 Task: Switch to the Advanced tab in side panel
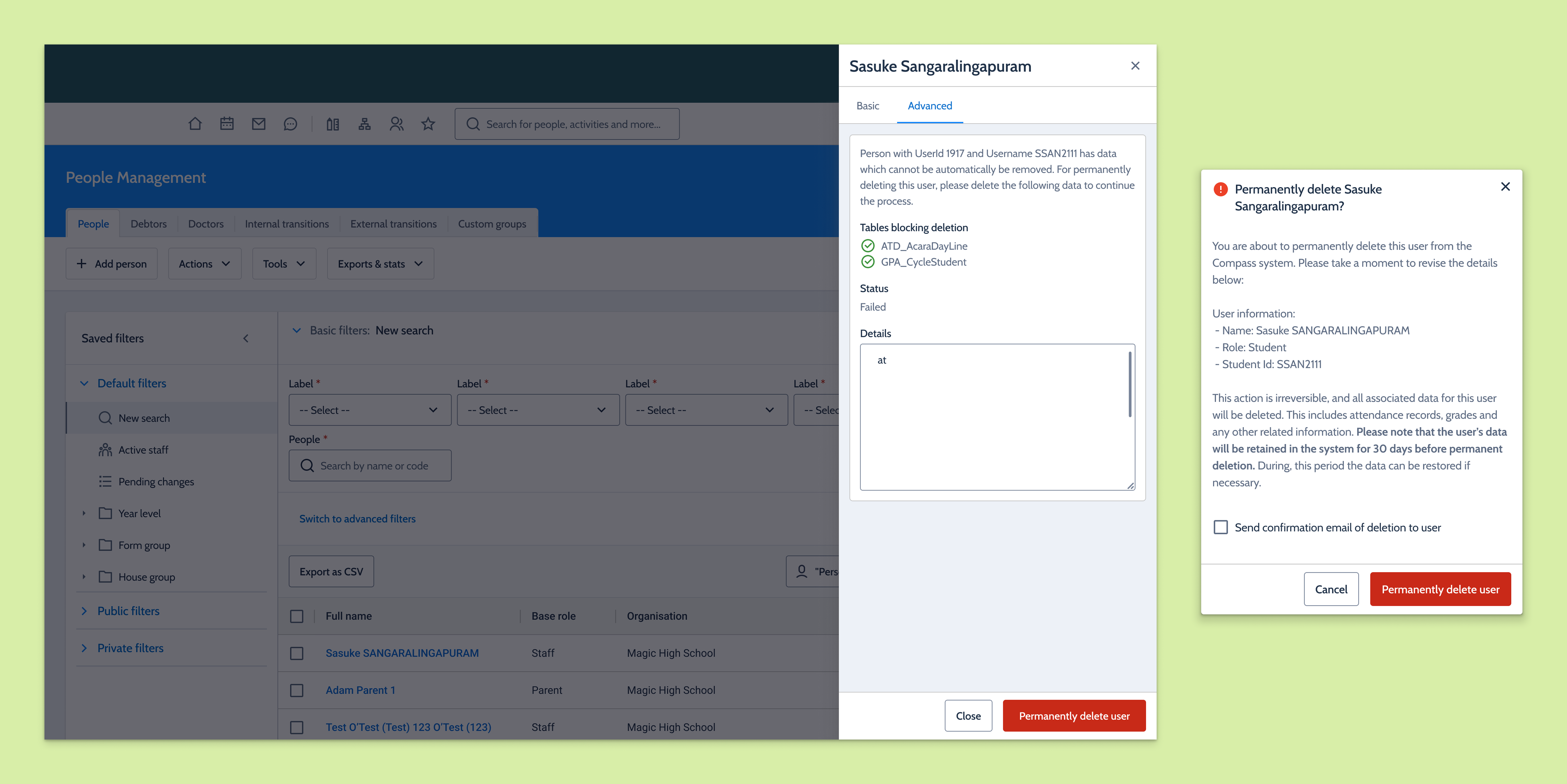pos(929,106)
